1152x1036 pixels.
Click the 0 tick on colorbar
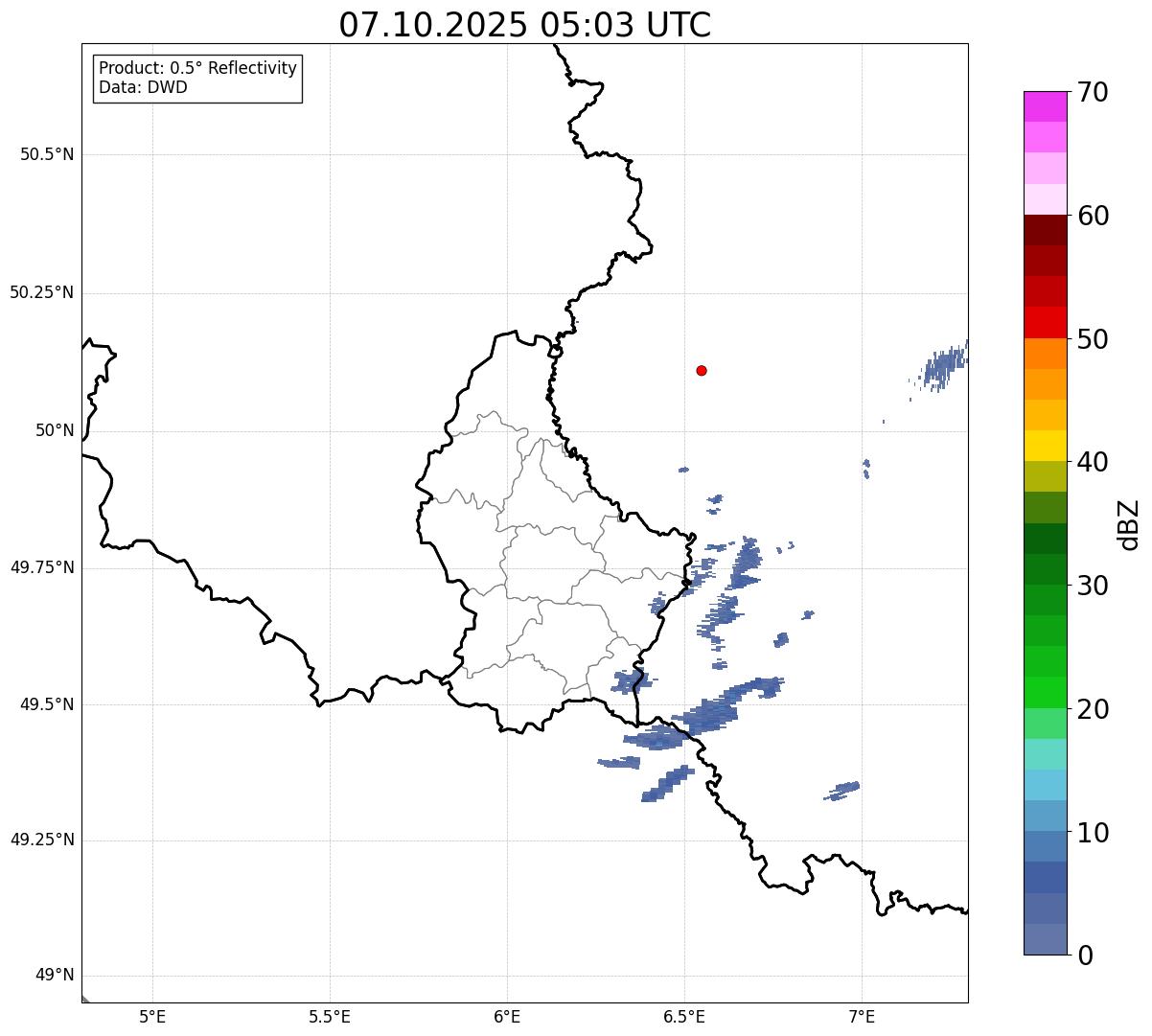[1086, 955]
